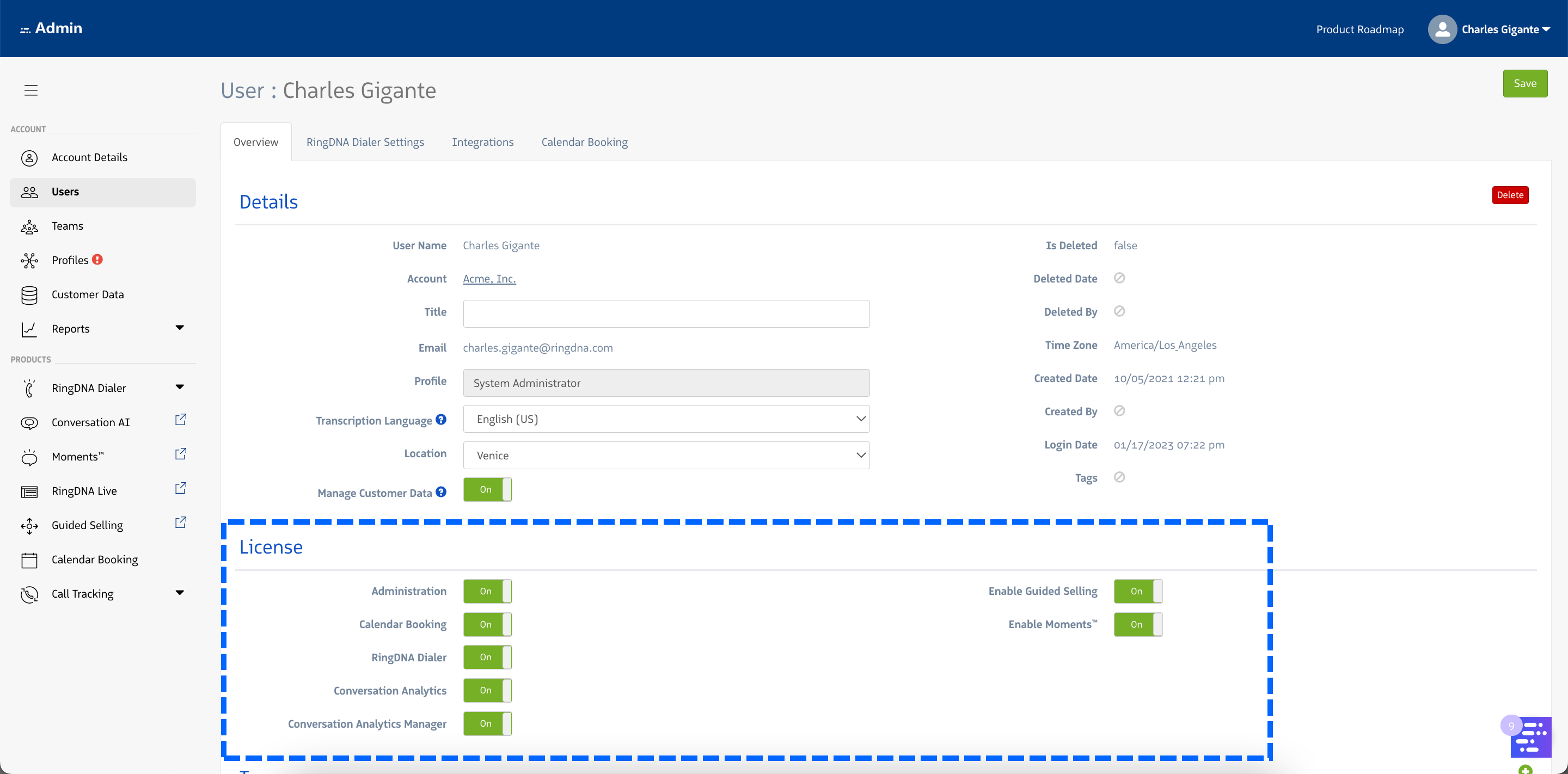The image size is (1568, 774).
Task: Open the RingDNA Dialer Settings tab
Action: click(365, 142)
